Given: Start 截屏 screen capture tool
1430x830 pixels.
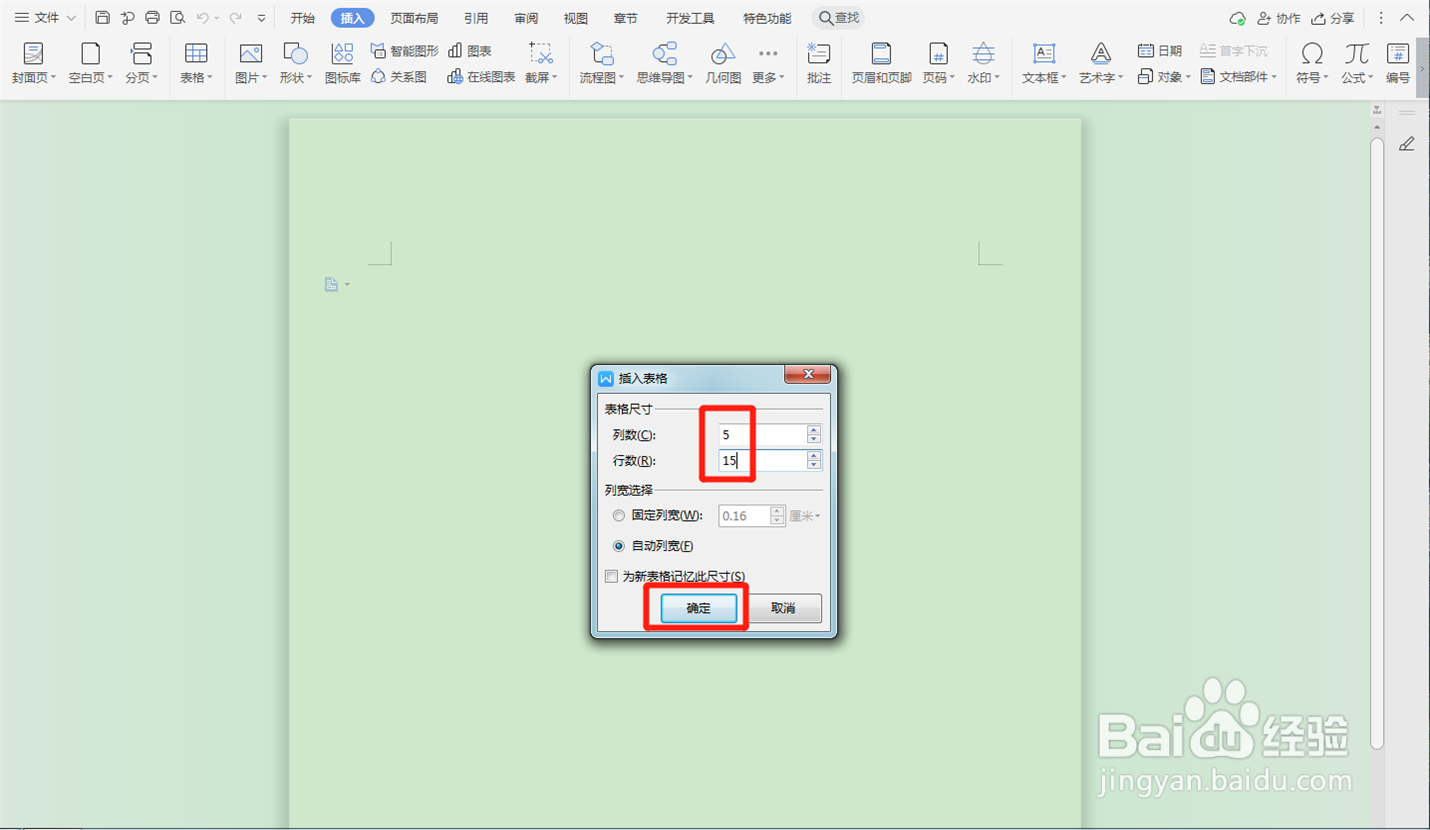Looking at the screenshot, I should (541, 63).
